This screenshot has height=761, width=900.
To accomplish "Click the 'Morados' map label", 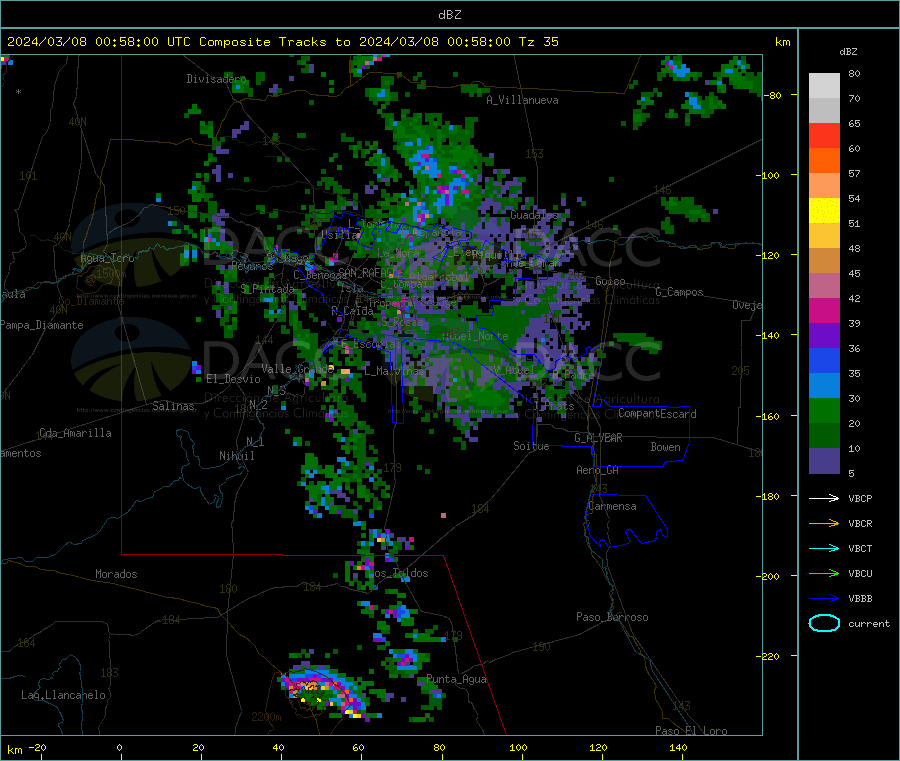I will pos(116,574).
